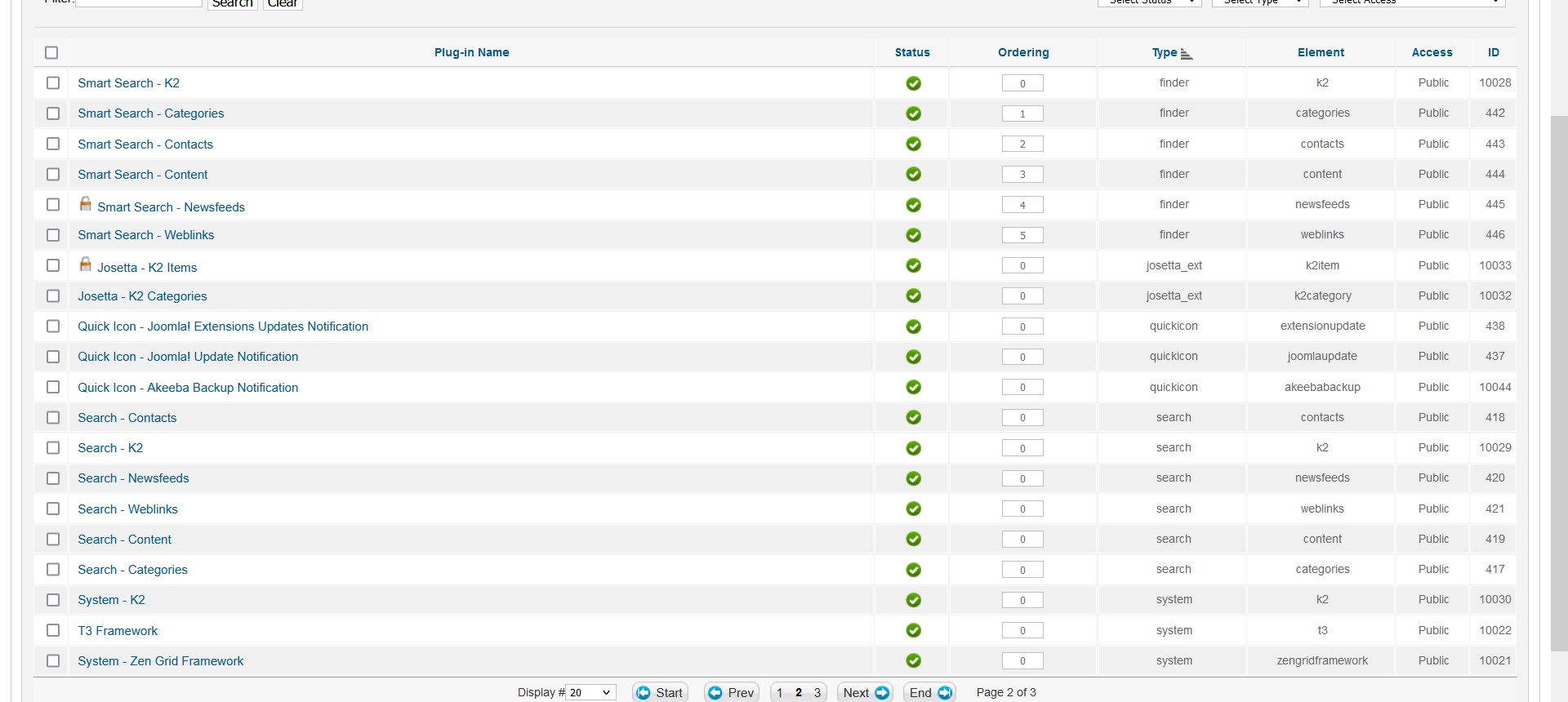
Task: Sort by the Ordering column header
Action: pyautogui.click(x=1023, y=52)
